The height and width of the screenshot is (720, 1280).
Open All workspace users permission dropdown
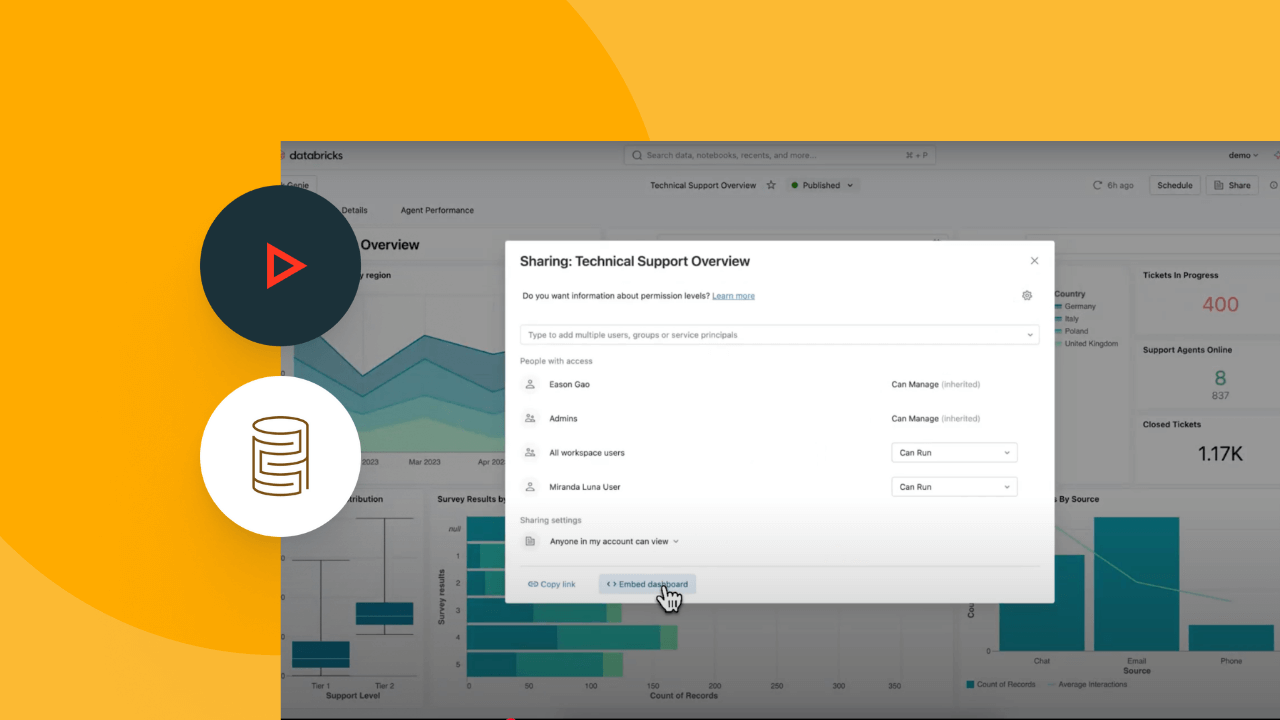coord(953,453)
